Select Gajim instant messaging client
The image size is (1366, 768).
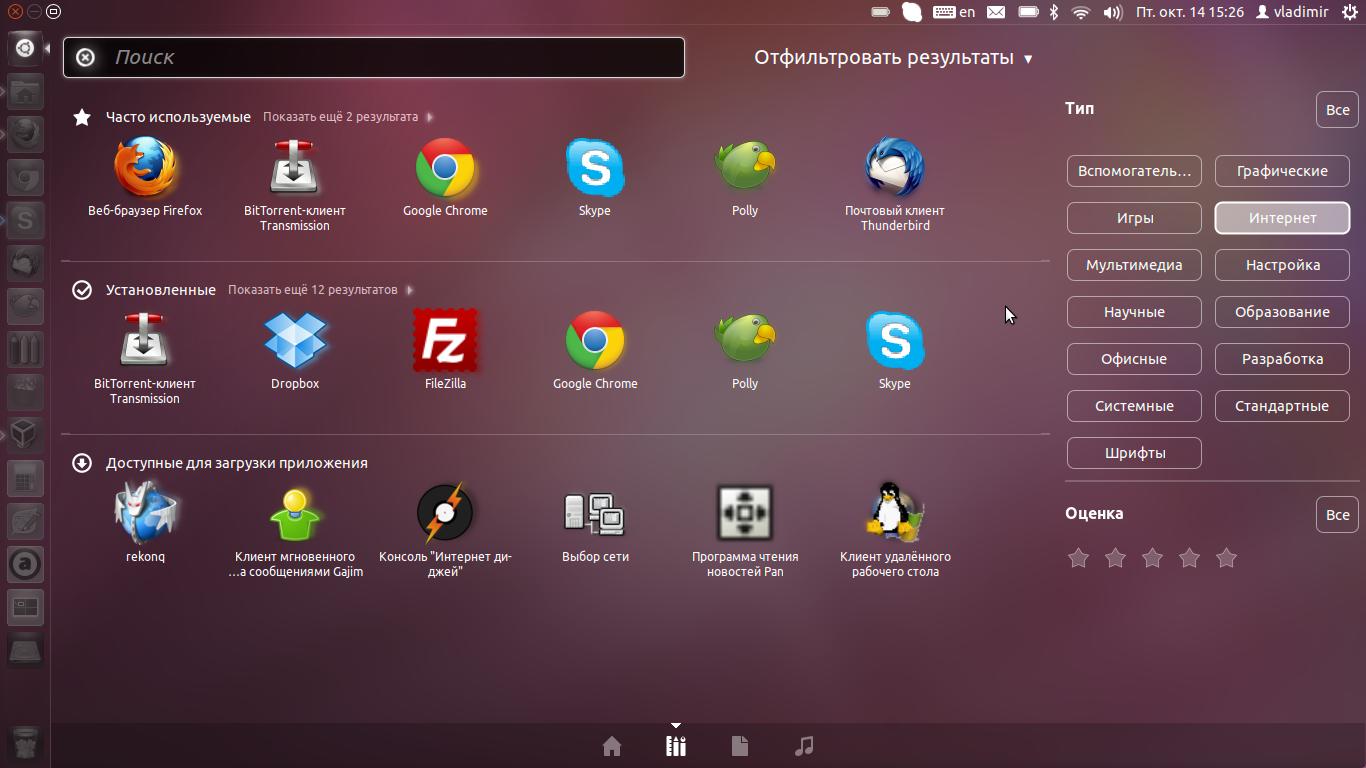point(295,531)
